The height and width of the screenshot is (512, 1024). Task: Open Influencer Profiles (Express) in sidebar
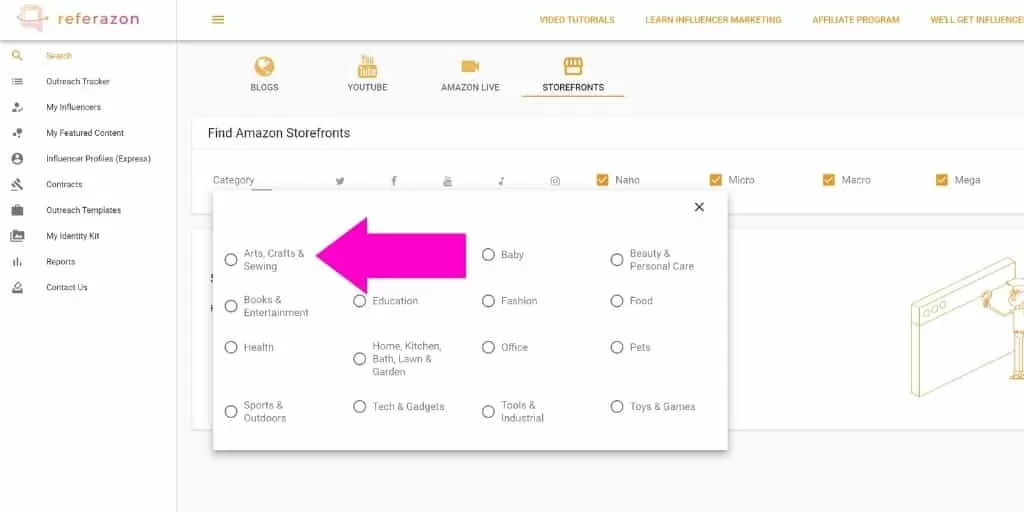pos(98,159)
